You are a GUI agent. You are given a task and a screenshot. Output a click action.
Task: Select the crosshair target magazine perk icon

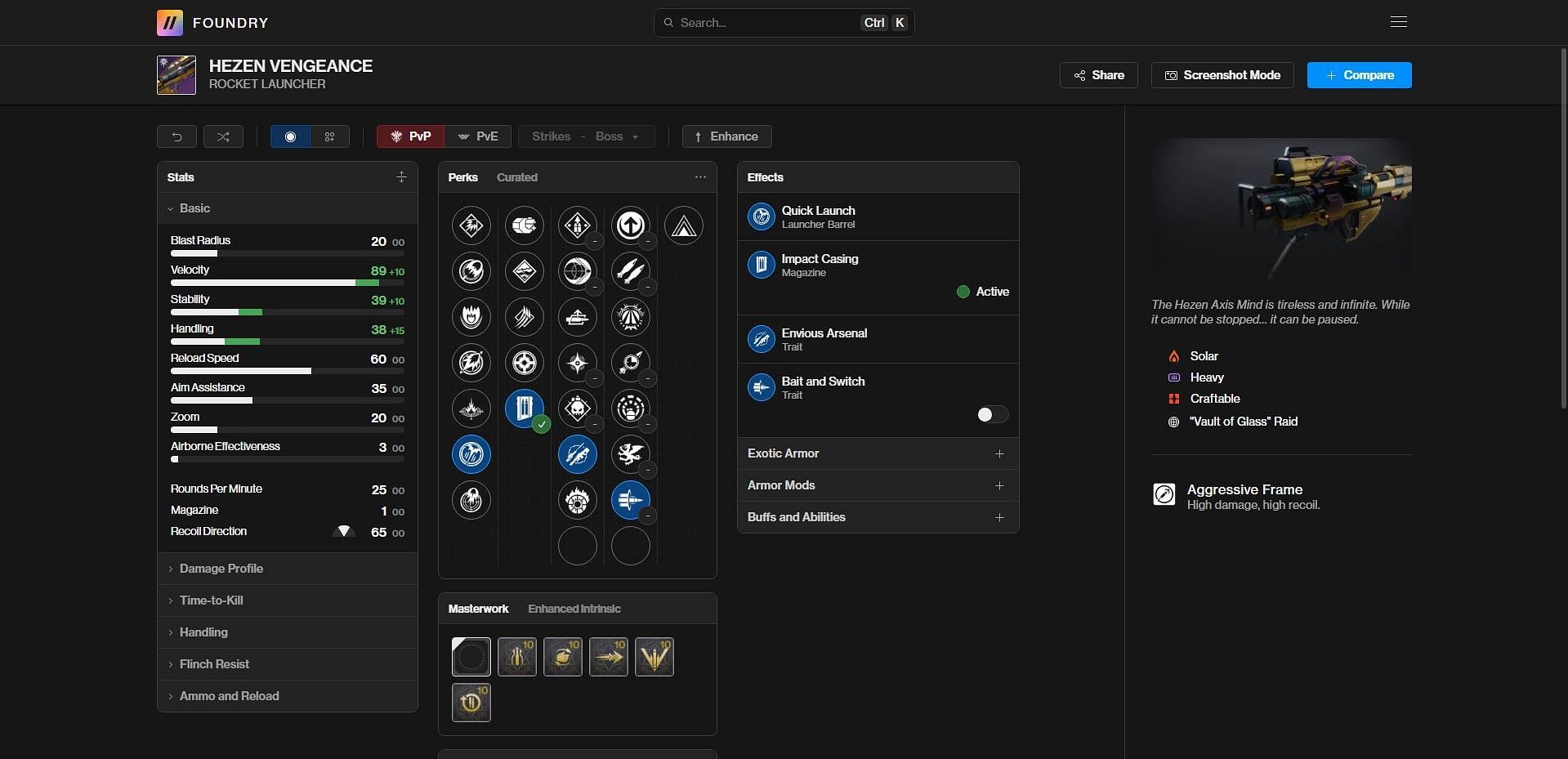point(525,363)
